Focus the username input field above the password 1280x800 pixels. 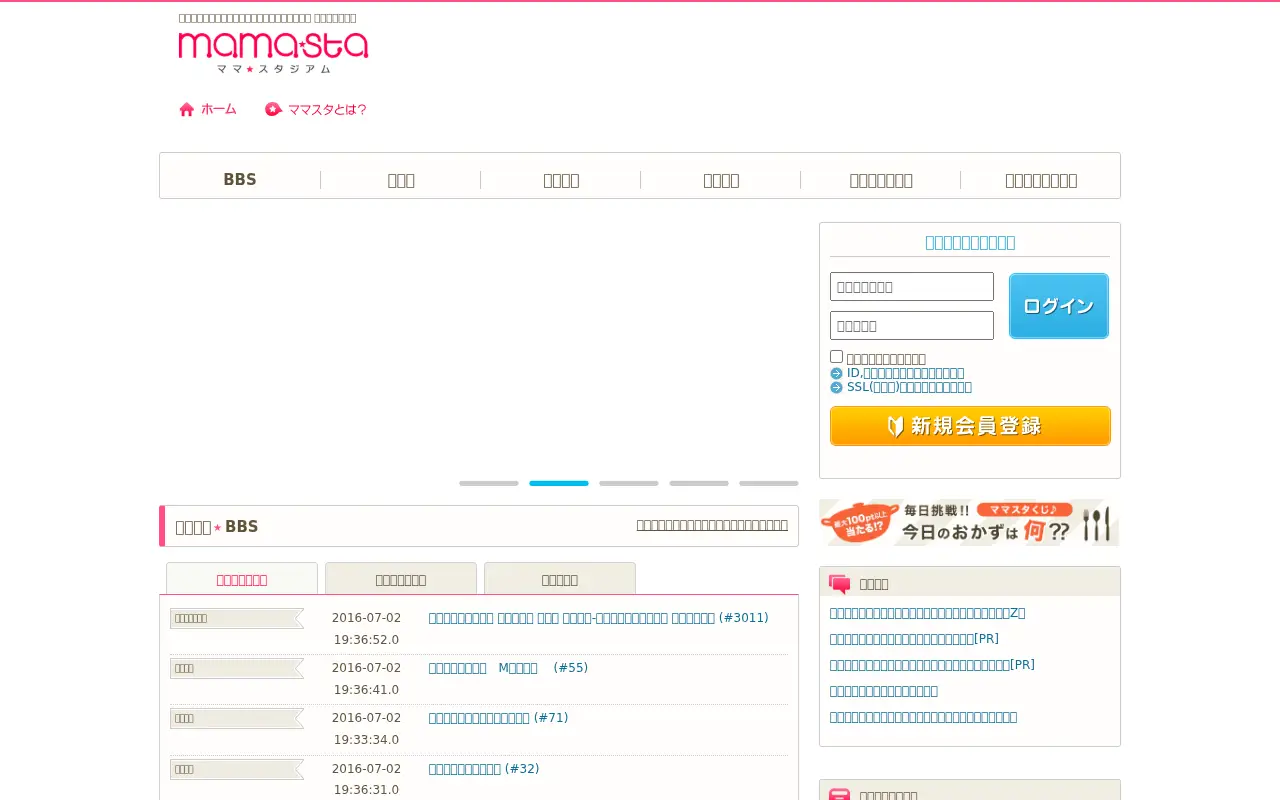pos(912,287)
